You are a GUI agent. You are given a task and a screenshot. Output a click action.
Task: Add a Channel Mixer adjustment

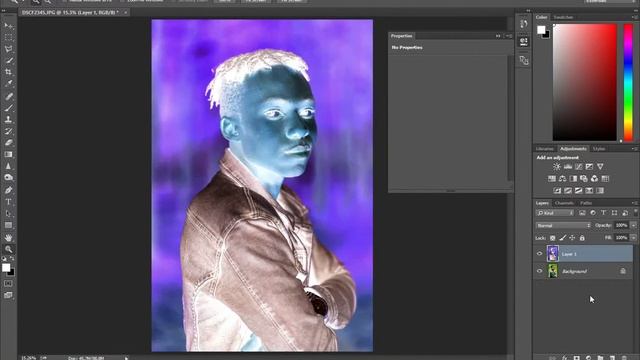coord(594,178)
